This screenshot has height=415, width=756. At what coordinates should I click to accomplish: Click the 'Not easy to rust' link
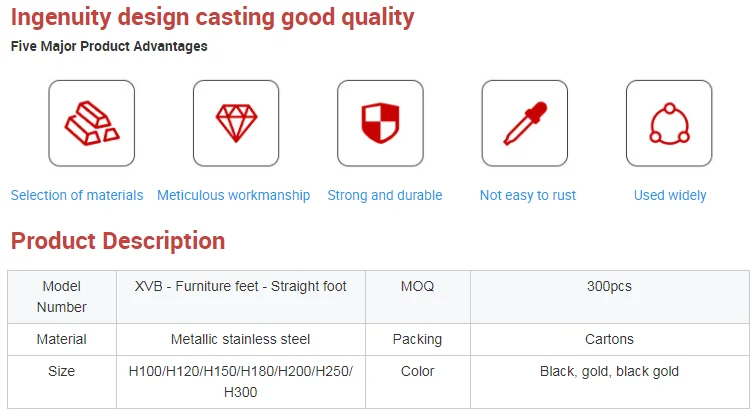coord(528,195)
